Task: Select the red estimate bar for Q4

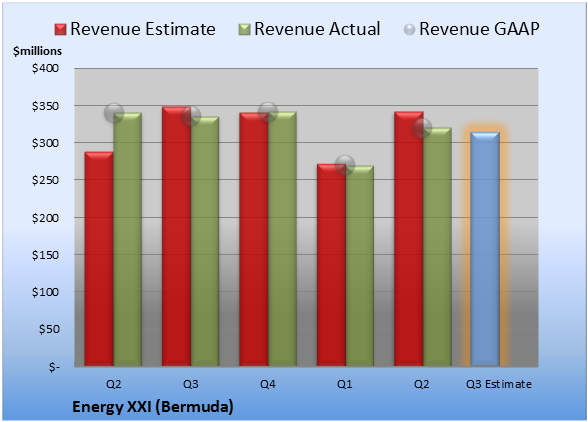Action: pos(254,239)
